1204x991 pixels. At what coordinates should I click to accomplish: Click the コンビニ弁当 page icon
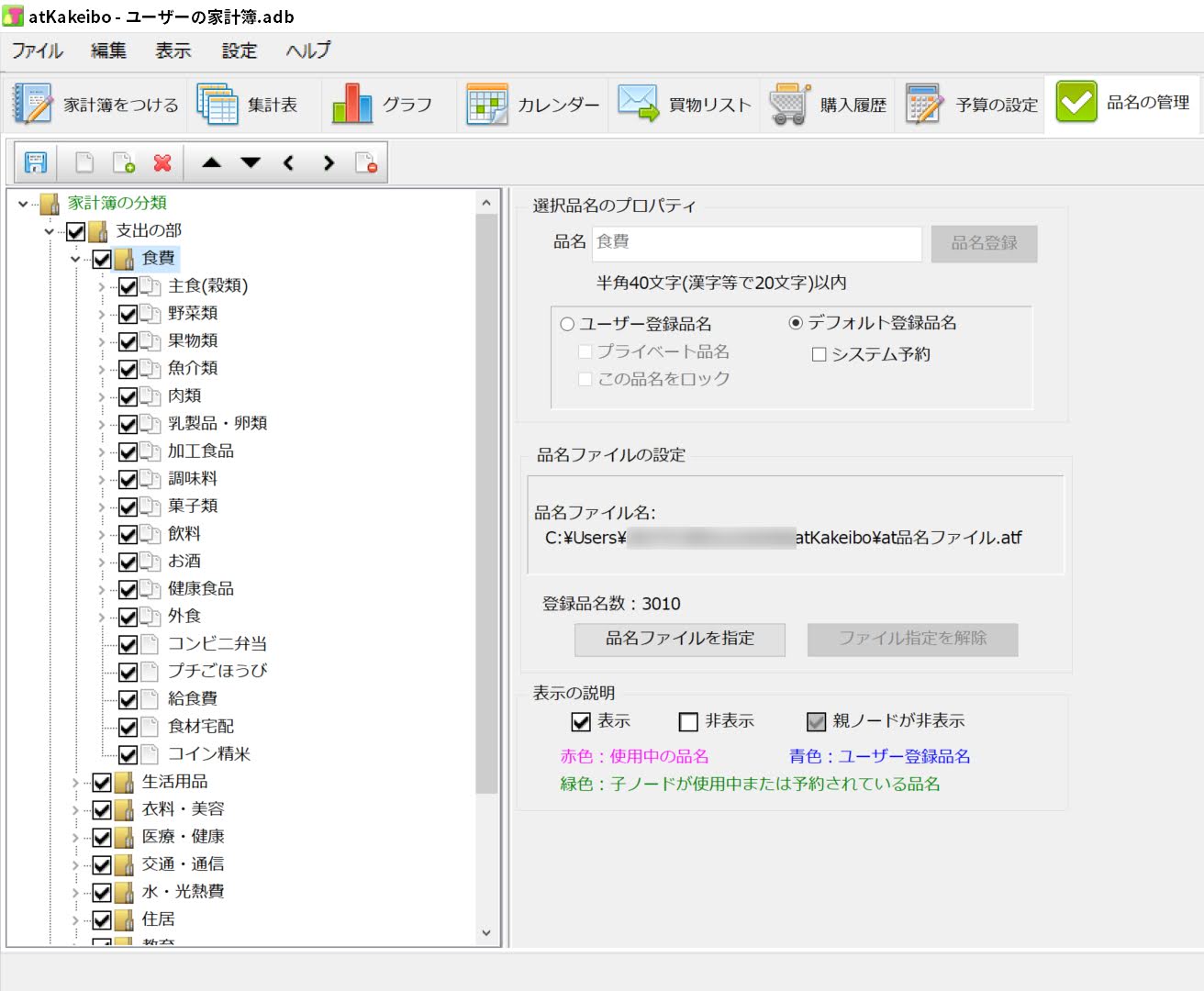tap(150, 644)
